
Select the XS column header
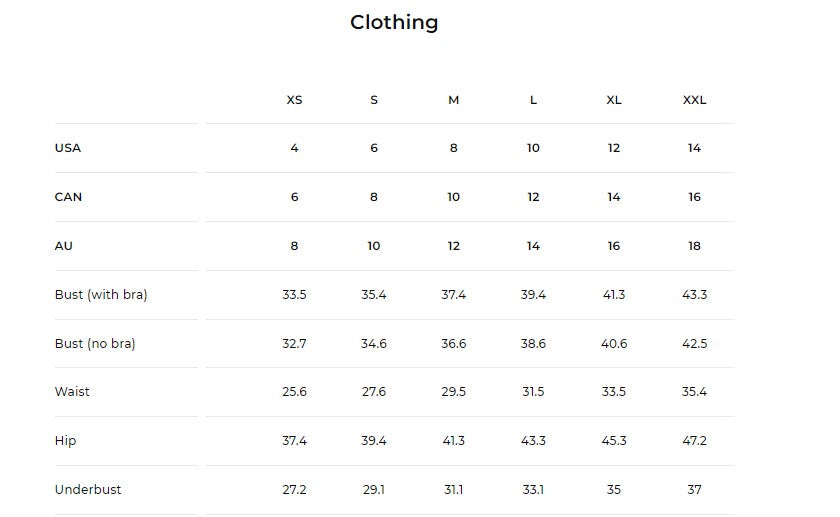(294, 100)
